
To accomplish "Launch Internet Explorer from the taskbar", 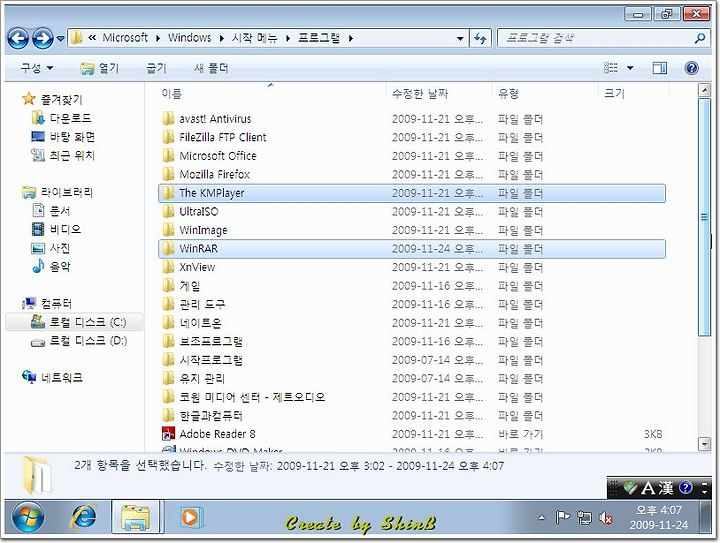I will click(x=84, y=517).
